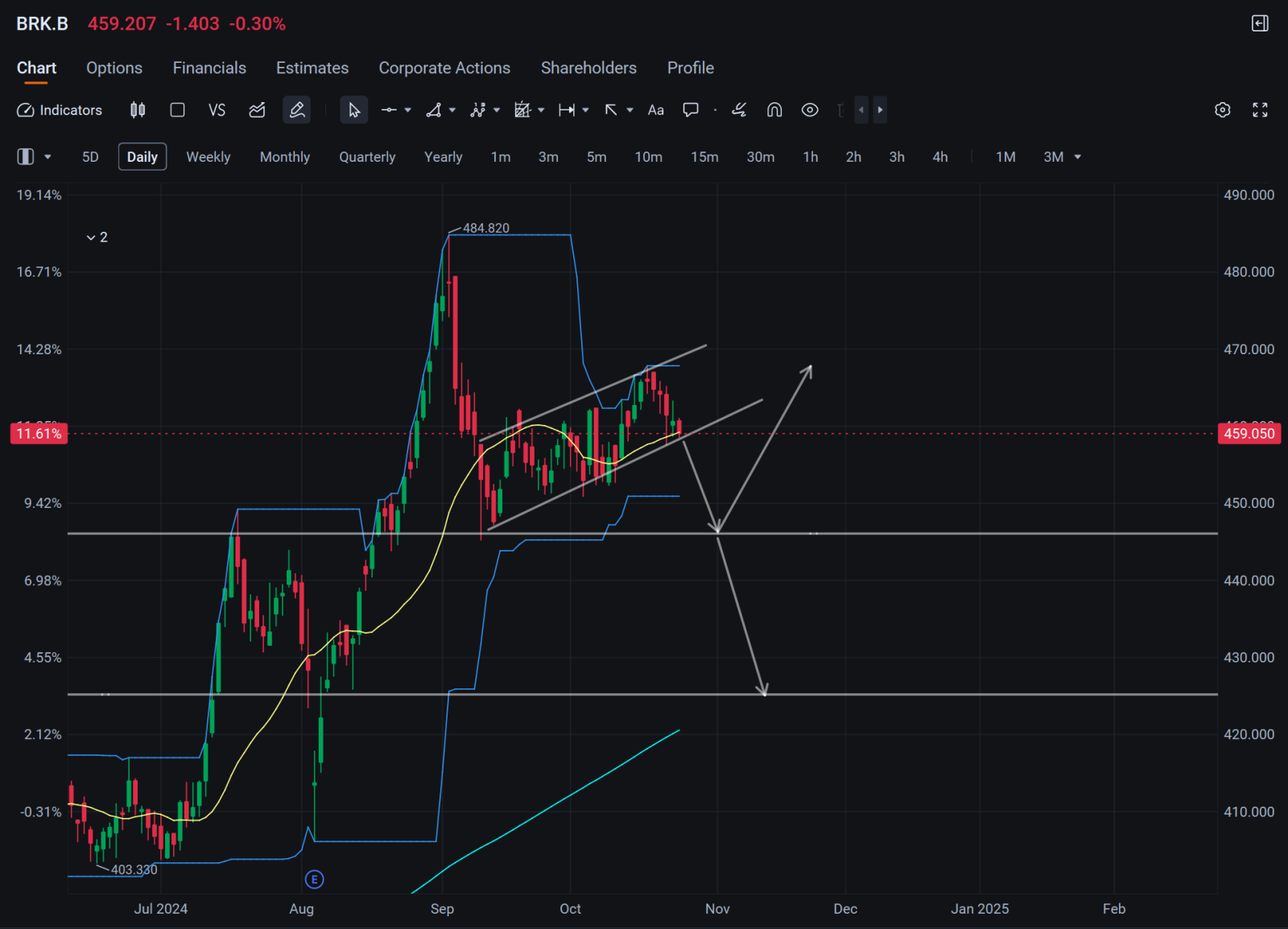Open the VS compare tool
Screen dimensions: 1288x929
coord(217,110)
